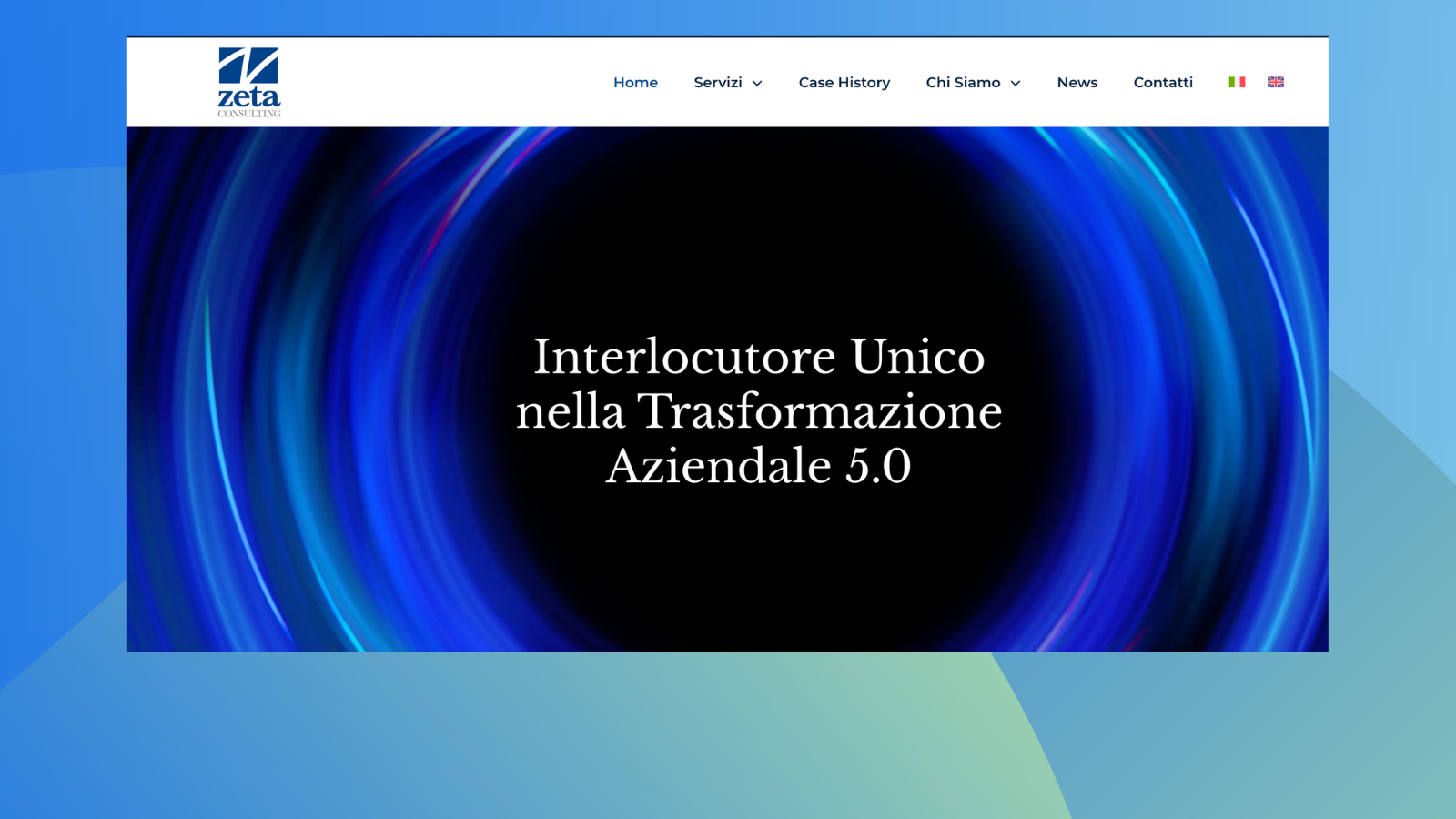Click the 'Aziendale 5.0' headline line
1456x819 pixels.
[x=758, y=466]
